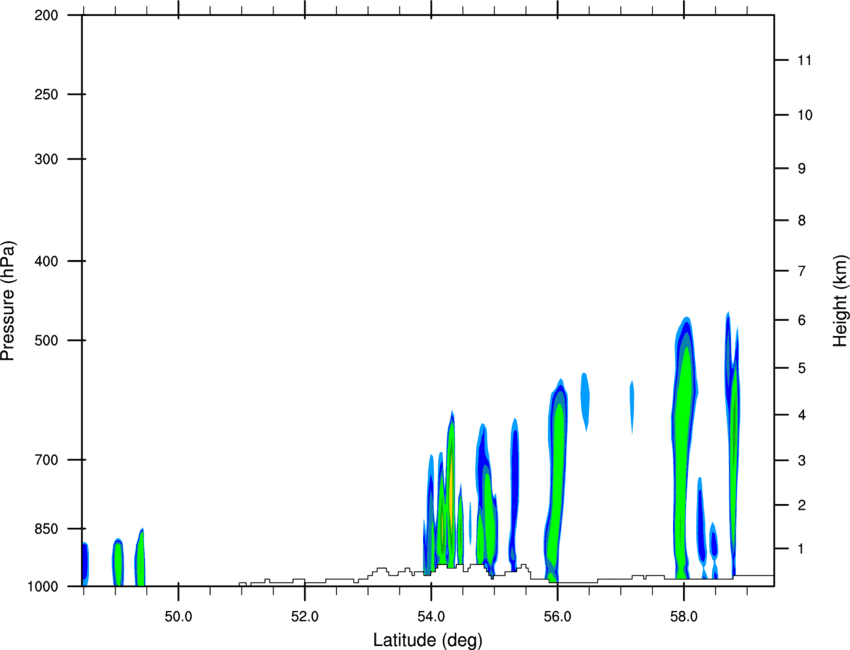Viewport: 850px width, 650px height.
Task: Pick the 4 km height label
Action: [802, 415]
